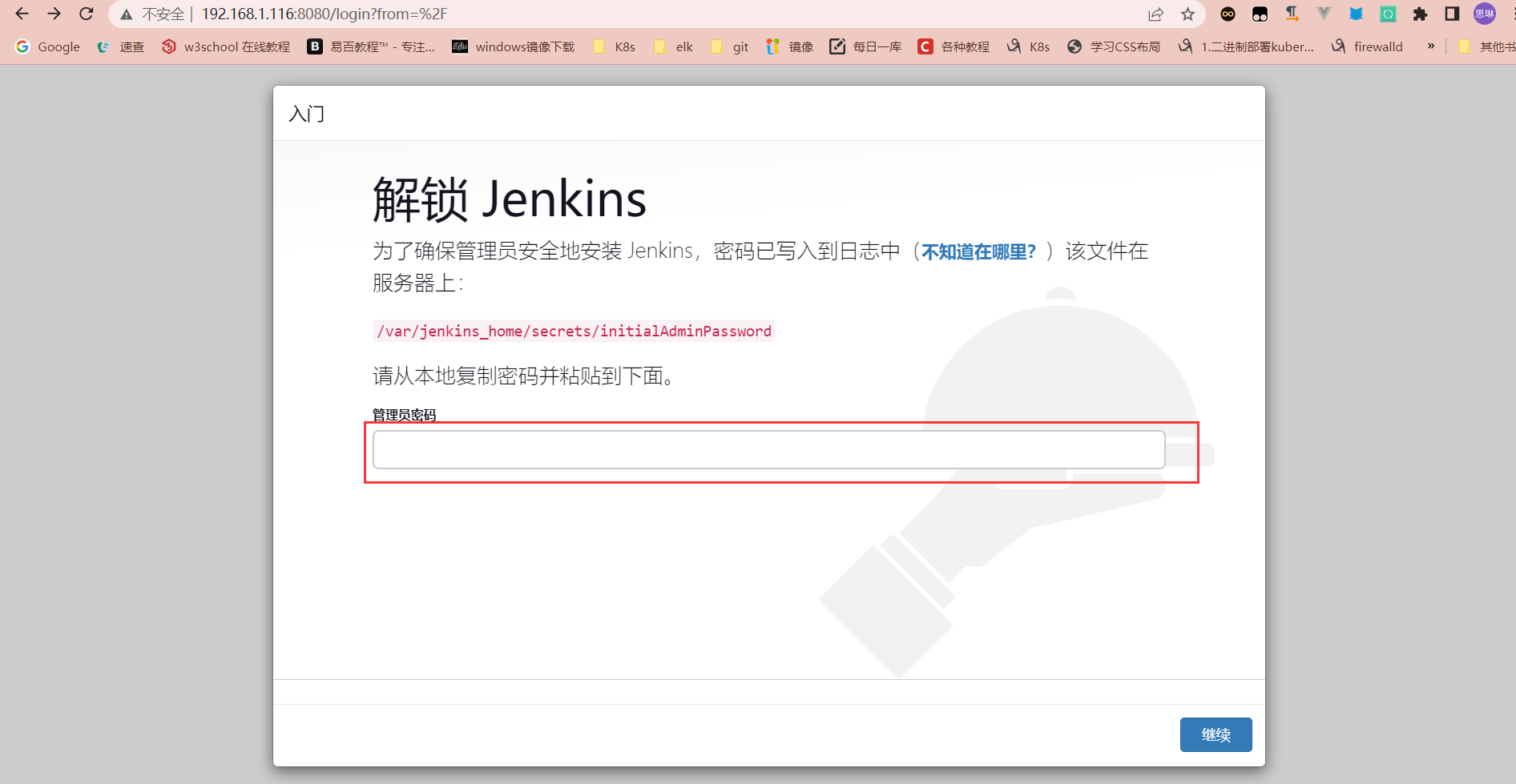Click the 请从本地复制密码并粘贴到下面 instruction text
This screenshot has height=784, width=1516.
523,376
